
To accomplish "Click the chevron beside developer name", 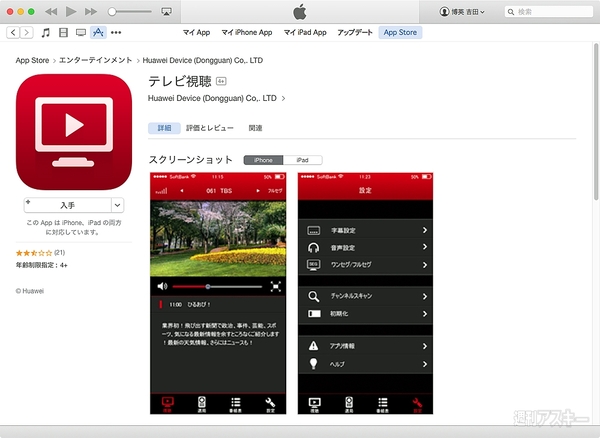I will (x=283, y=99).
